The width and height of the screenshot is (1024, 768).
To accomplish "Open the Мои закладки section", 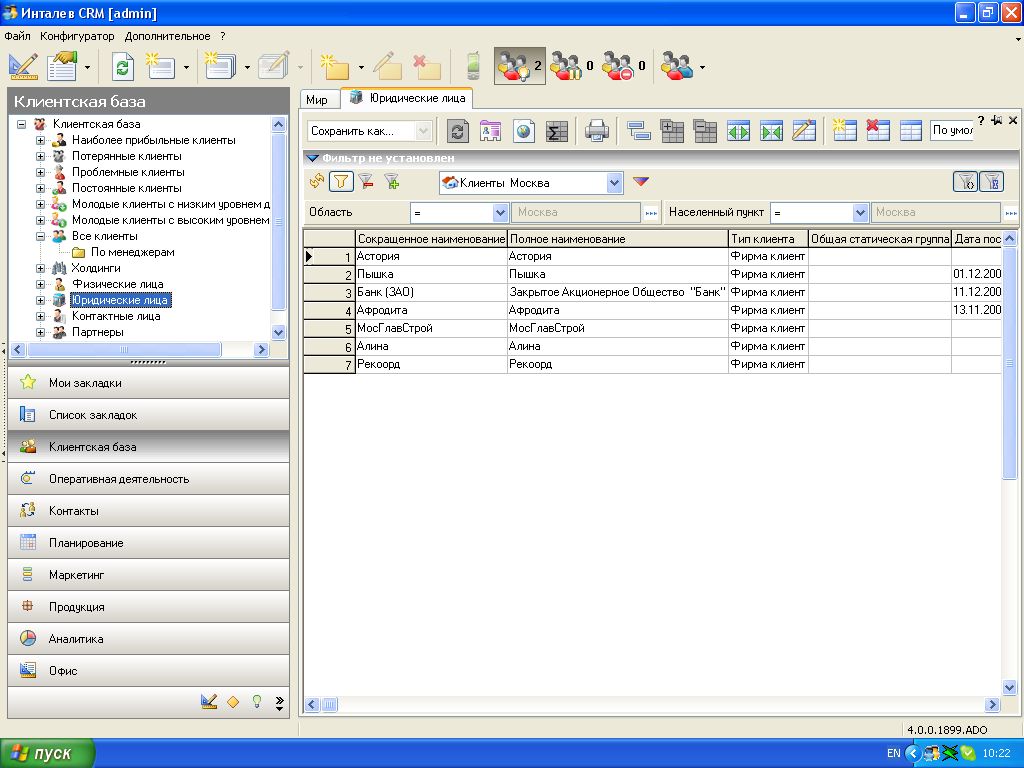I will click(148, 383).
